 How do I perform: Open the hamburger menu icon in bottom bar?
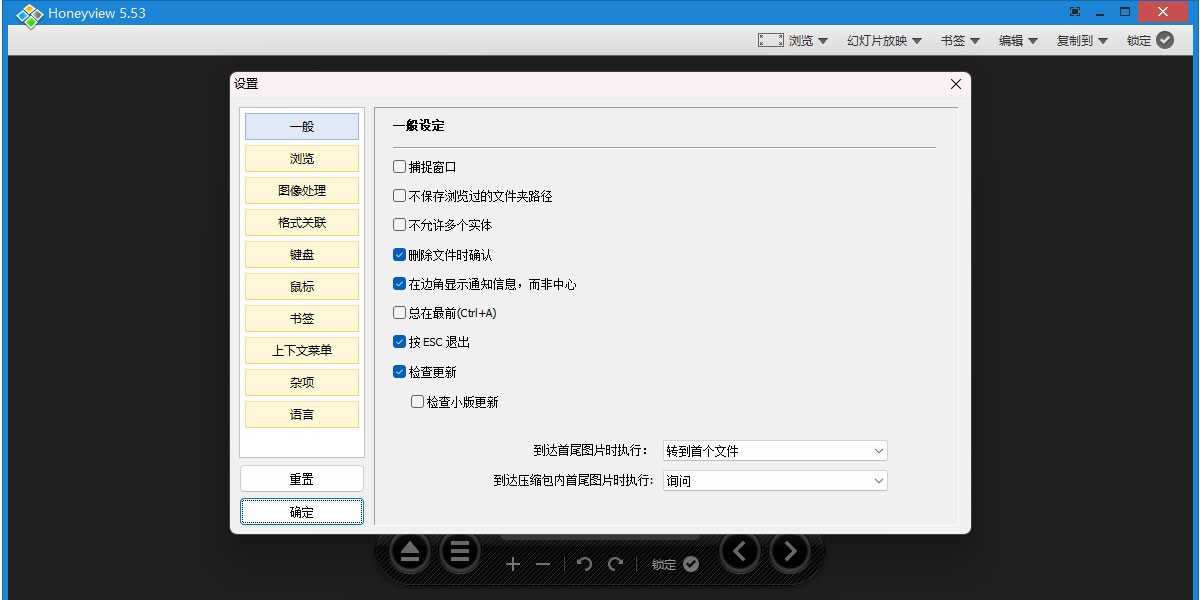(x=459, y=551)
